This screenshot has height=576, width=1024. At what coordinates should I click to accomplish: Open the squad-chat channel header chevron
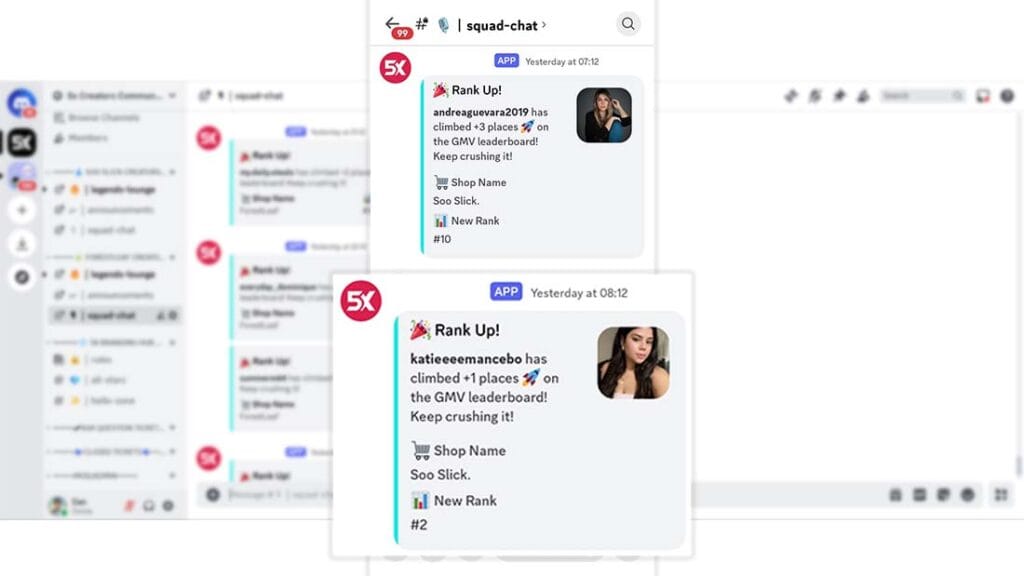point(543,25)
